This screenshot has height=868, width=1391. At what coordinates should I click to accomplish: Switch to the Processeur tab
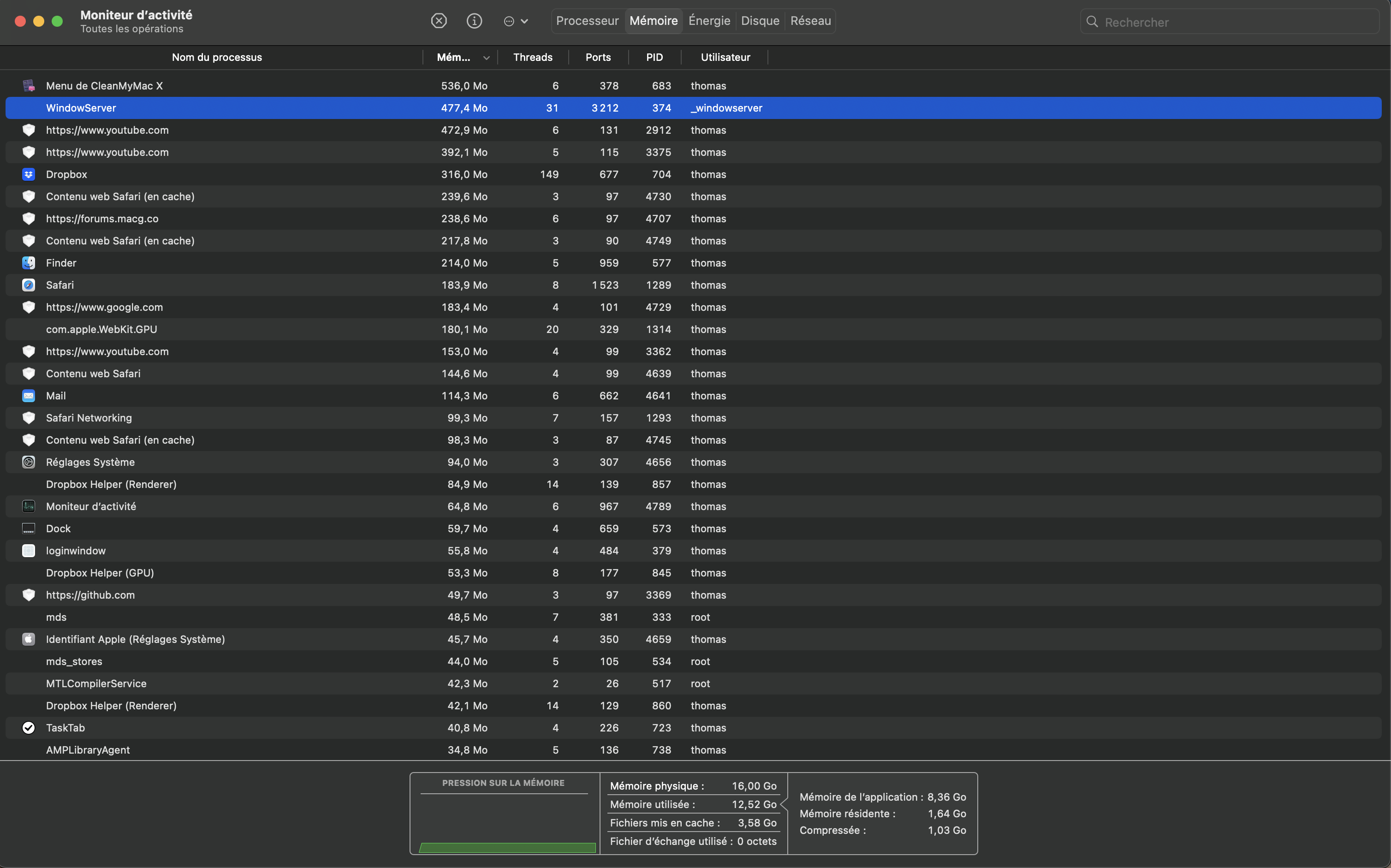pos(587,21)
